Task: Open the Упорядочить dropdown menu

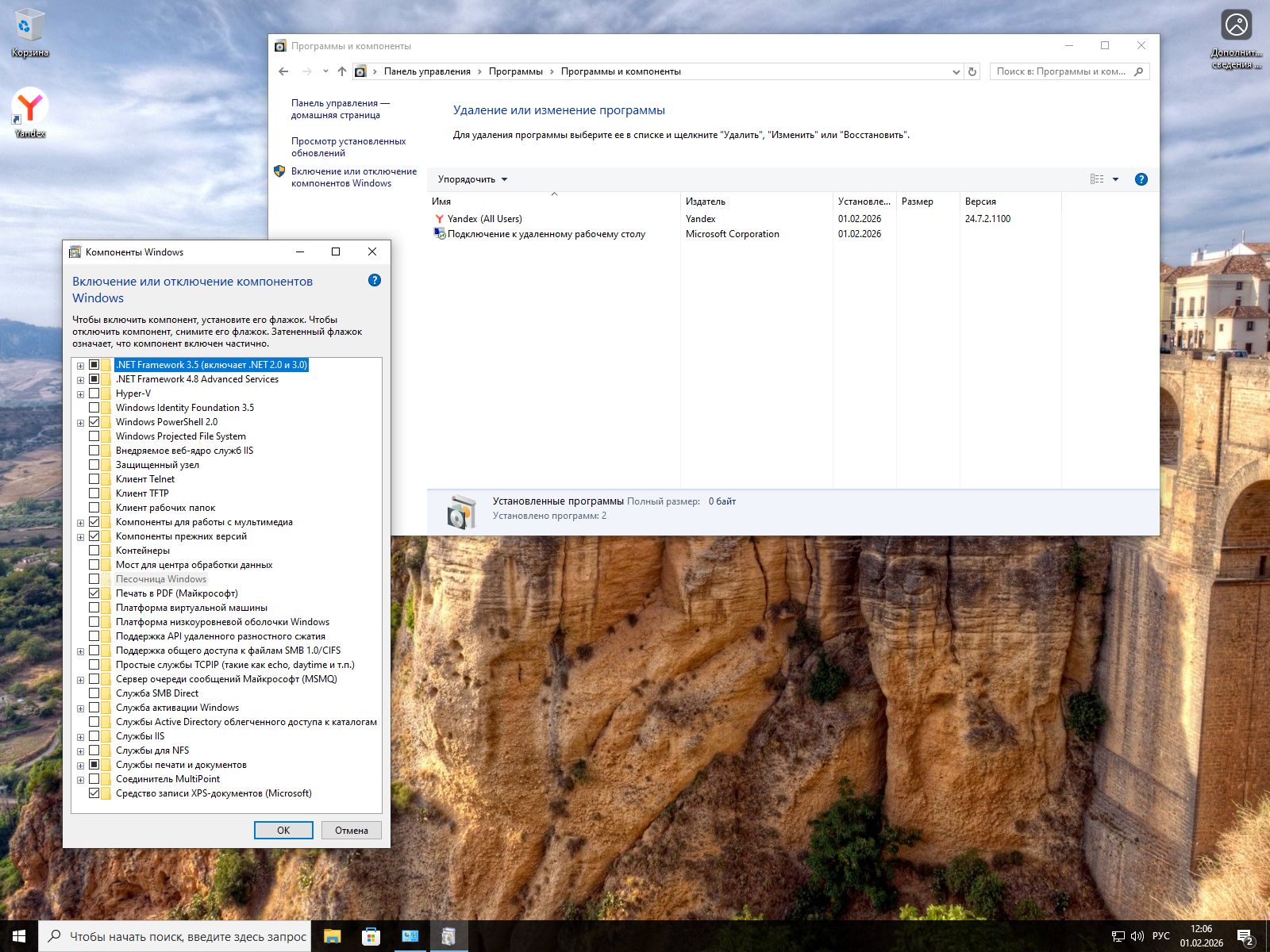Action: [x=472, y=179]
